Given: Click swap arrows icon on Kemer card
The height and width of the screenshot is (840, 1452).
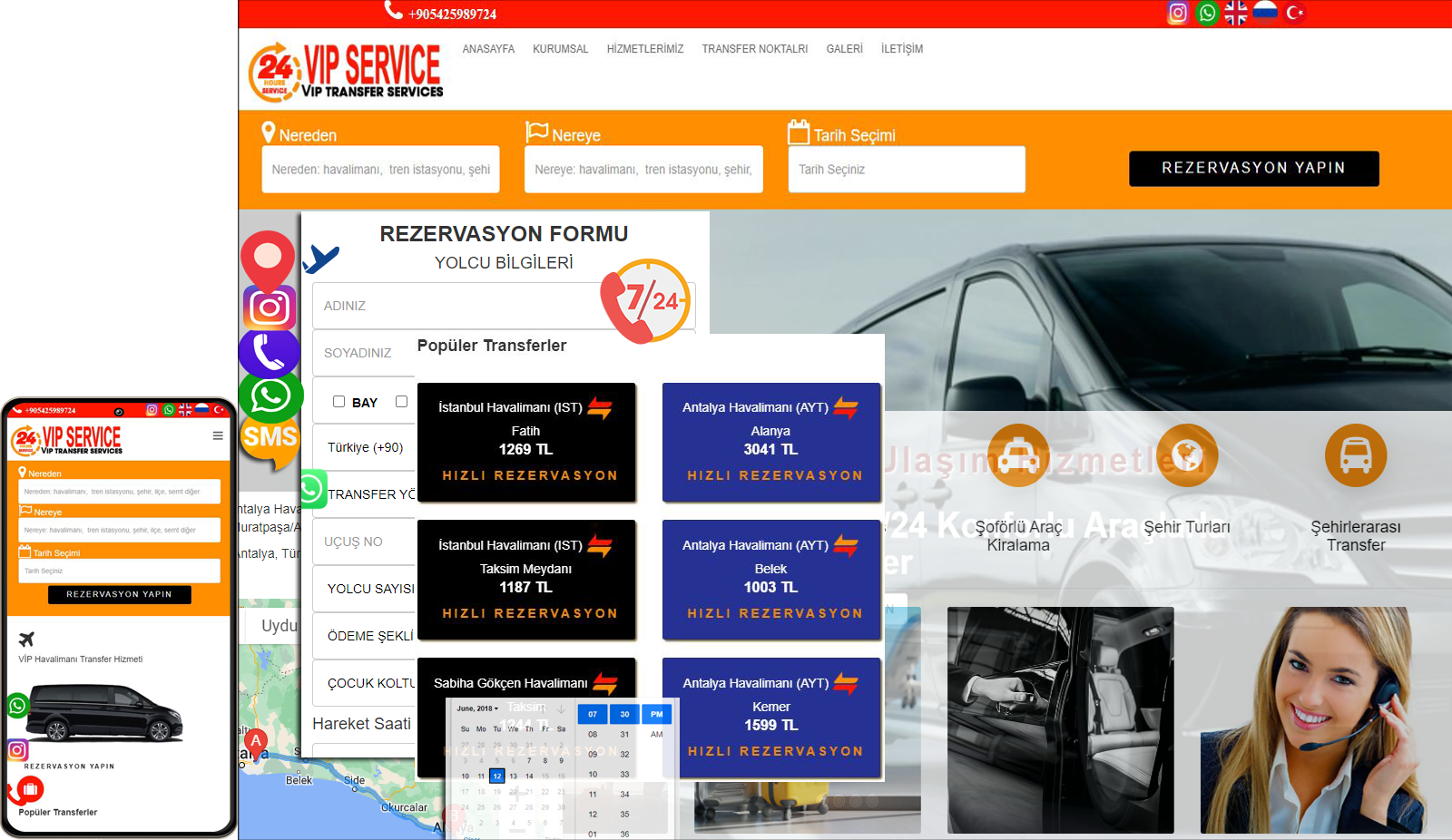Looking at the screenshot, I should coord(846,684).
